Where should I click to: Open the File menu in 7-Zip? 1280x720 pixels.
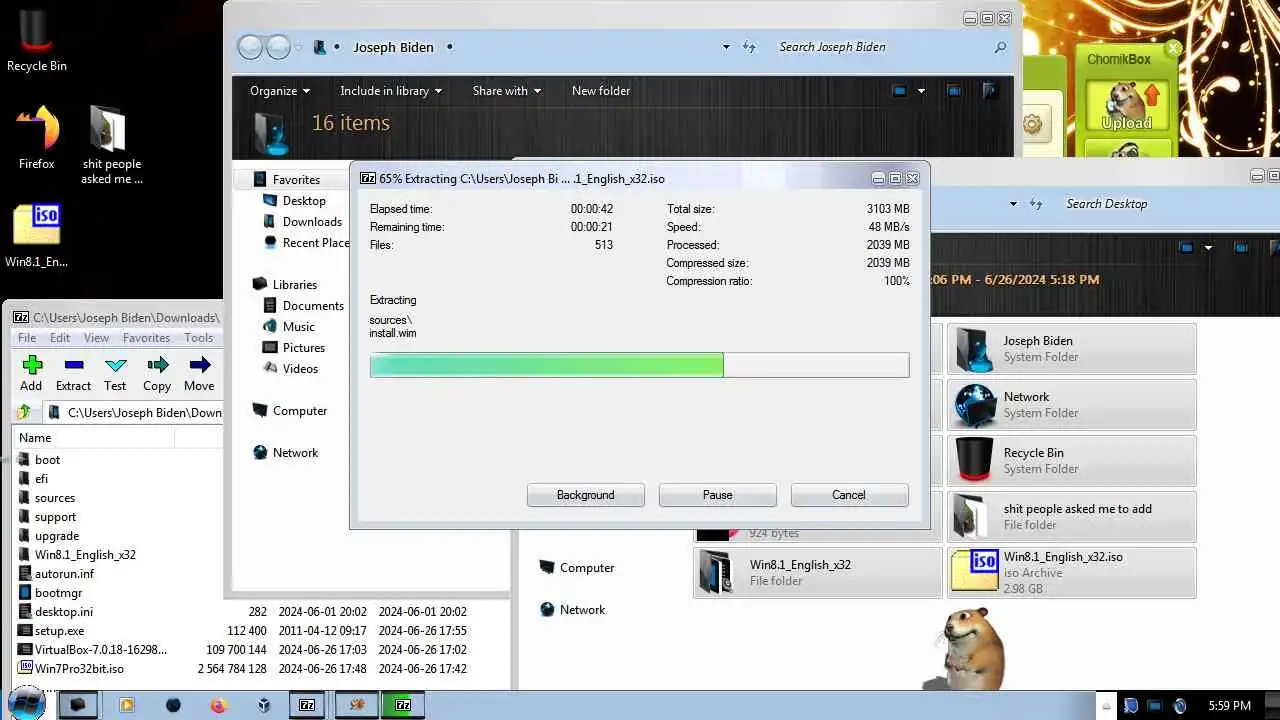27,338
